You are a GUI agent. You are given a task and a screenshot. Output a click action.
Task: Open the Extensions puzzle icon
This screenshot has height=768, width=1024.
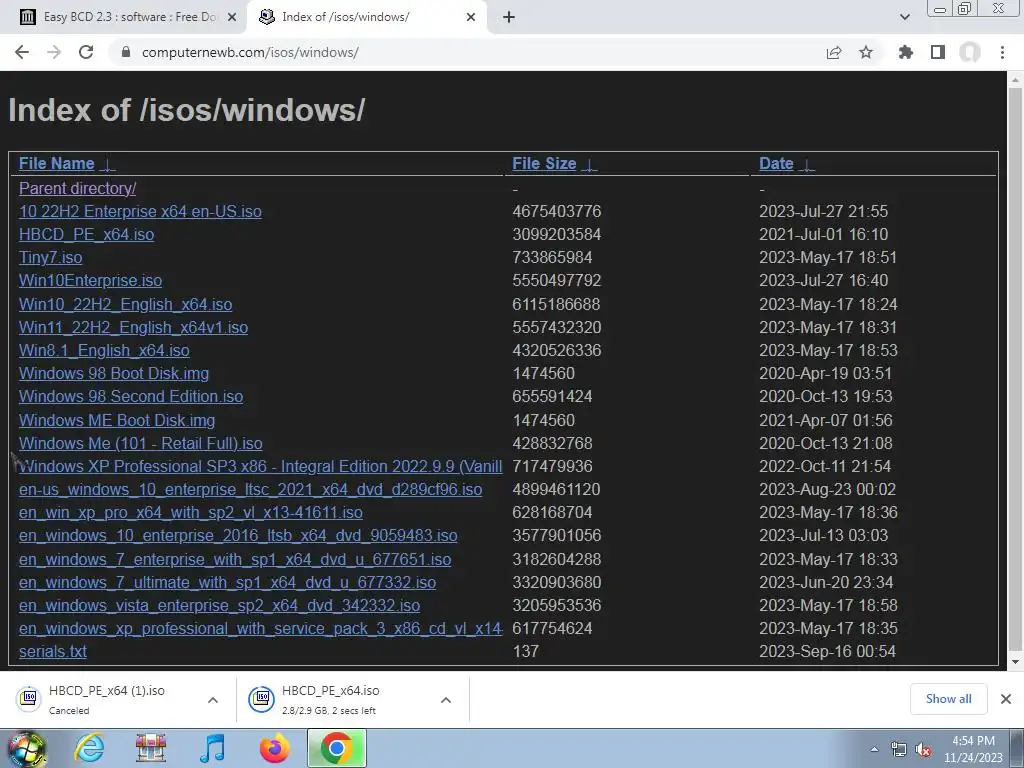coord(905,52)
